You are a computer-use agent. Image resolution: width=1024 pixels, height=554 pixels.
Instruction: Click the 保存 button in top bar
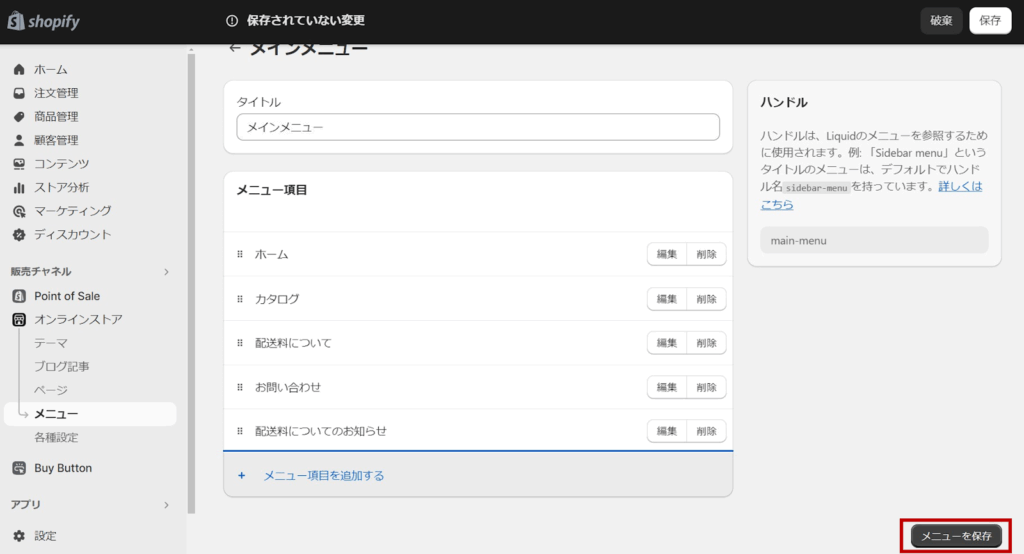point(990,21)
